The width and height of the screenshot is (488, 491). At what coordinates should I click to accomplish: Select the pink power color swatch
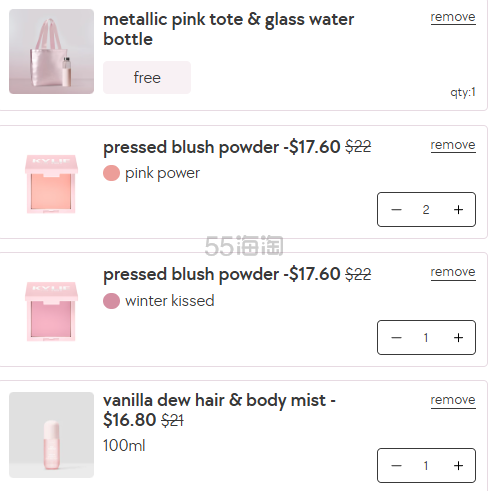click(x=111, y=173)
